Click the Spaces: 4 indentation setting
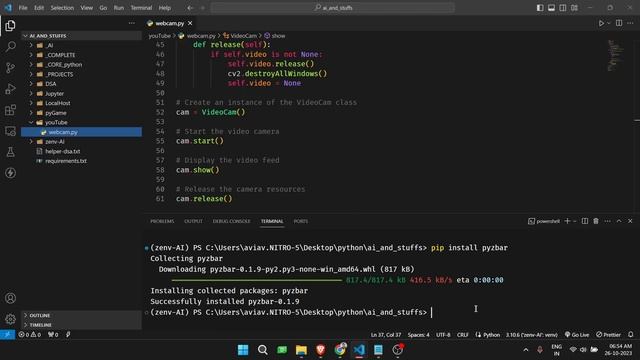This screenshot has height=360, width=640. click(x=418, y=335)
